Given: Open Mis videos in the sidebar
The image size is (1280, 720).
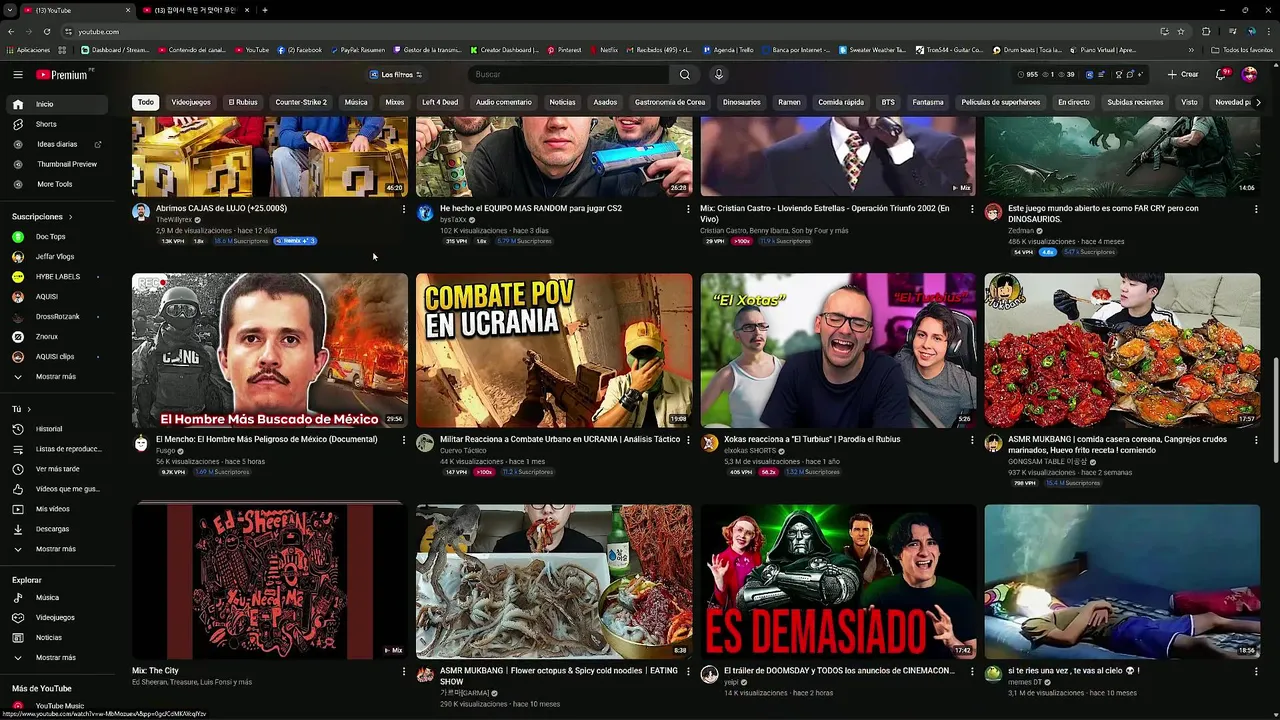Looking at the screenshot, I should click(x=57, y=509).
